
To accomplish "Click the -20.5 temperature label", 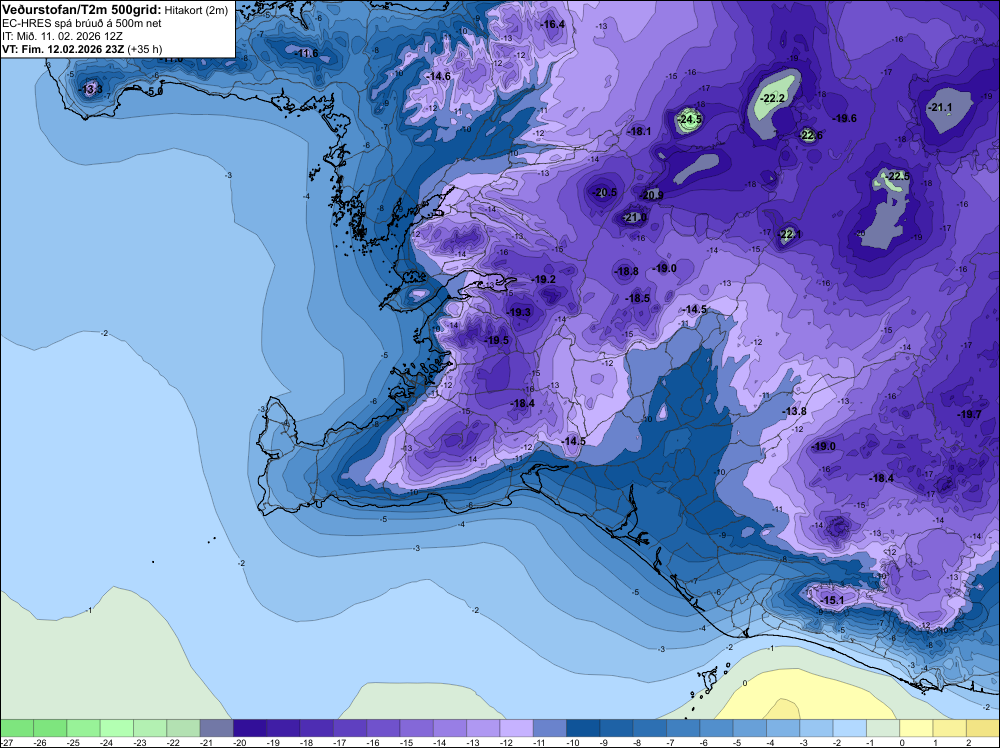I will coord(605,192).
